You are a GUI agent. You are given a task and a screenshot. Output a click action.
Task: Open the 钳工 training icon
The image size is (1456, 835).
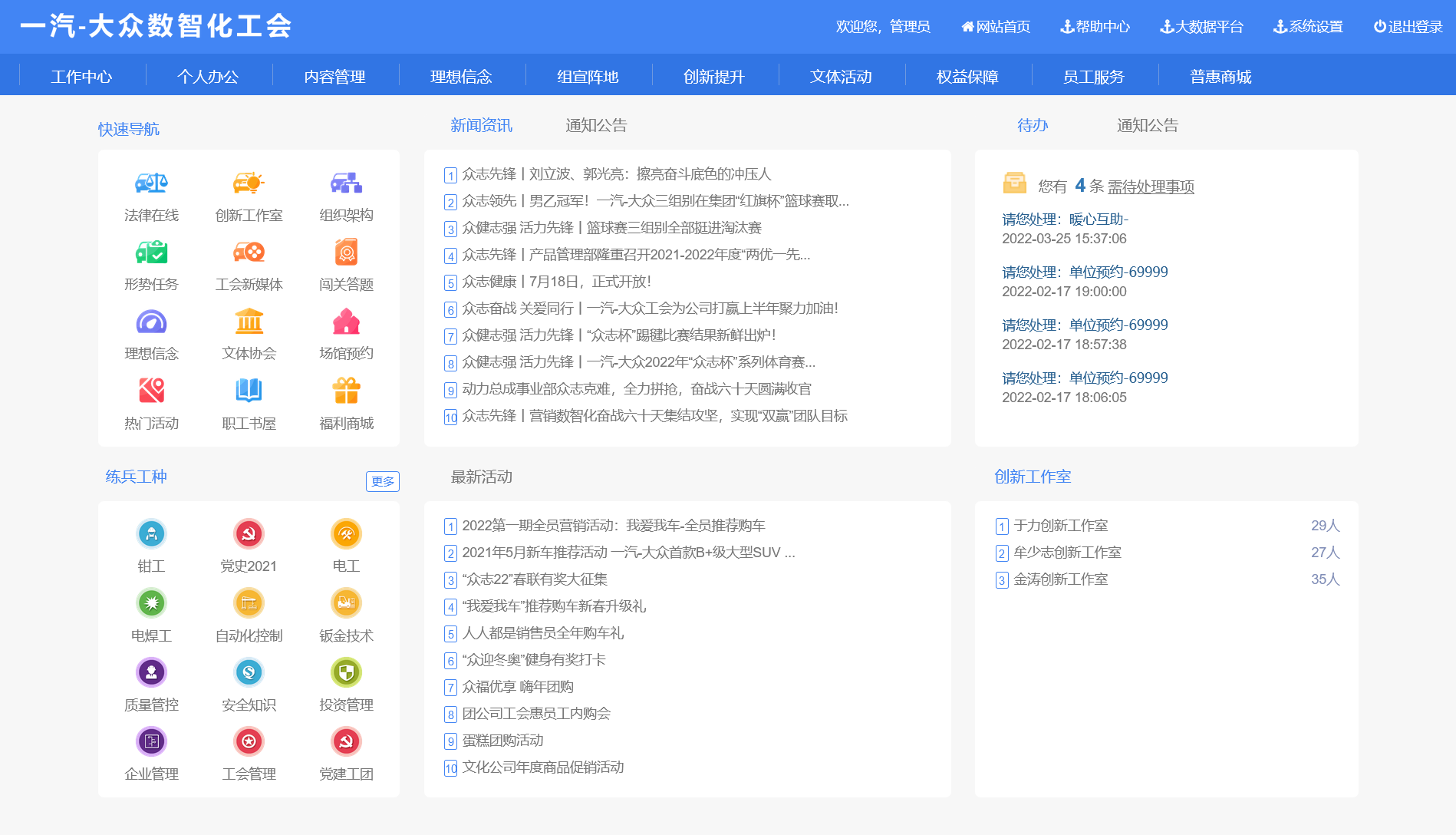click(x=151, y=534)
